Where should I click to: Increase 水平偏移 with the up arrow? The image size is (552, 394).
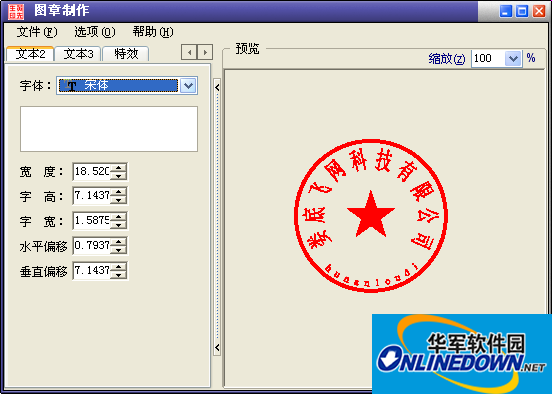(x=119, y=242)
